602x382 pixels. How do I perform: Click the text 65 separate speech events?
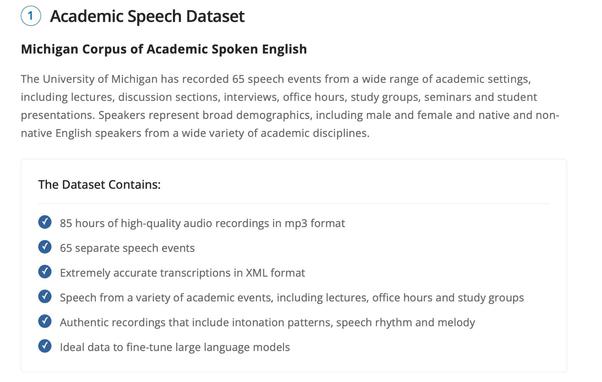tap(127, 248)
